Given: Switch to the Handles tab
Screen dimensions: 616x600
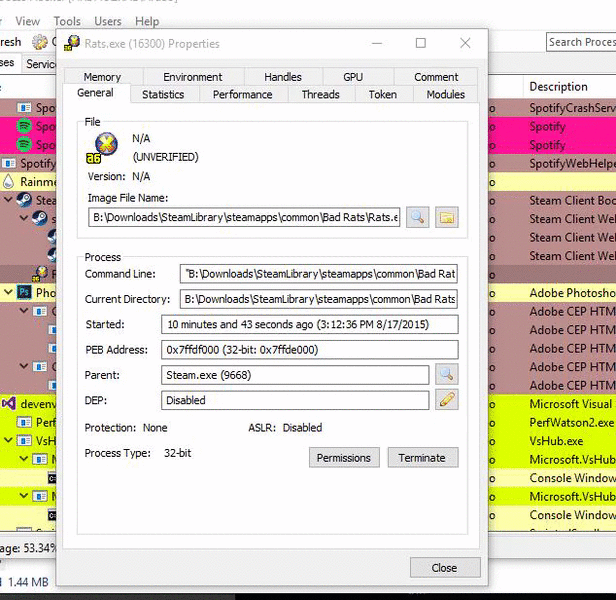Looking at the screenshot, I should pyautogui.click(x=283, y=77).
